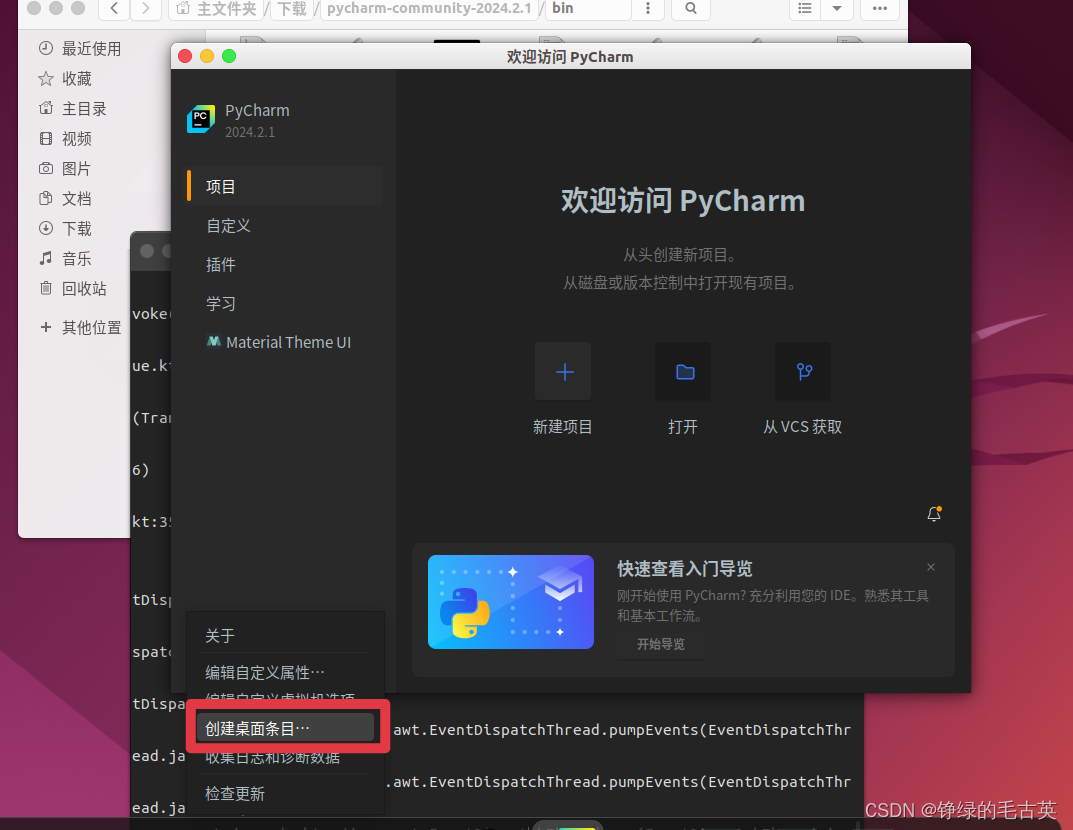Image resolution: width=1073 pixels, height=830 pixels.
Task: Click the 2024.2.1 version text under PyCharm
Action: point(250,133)
